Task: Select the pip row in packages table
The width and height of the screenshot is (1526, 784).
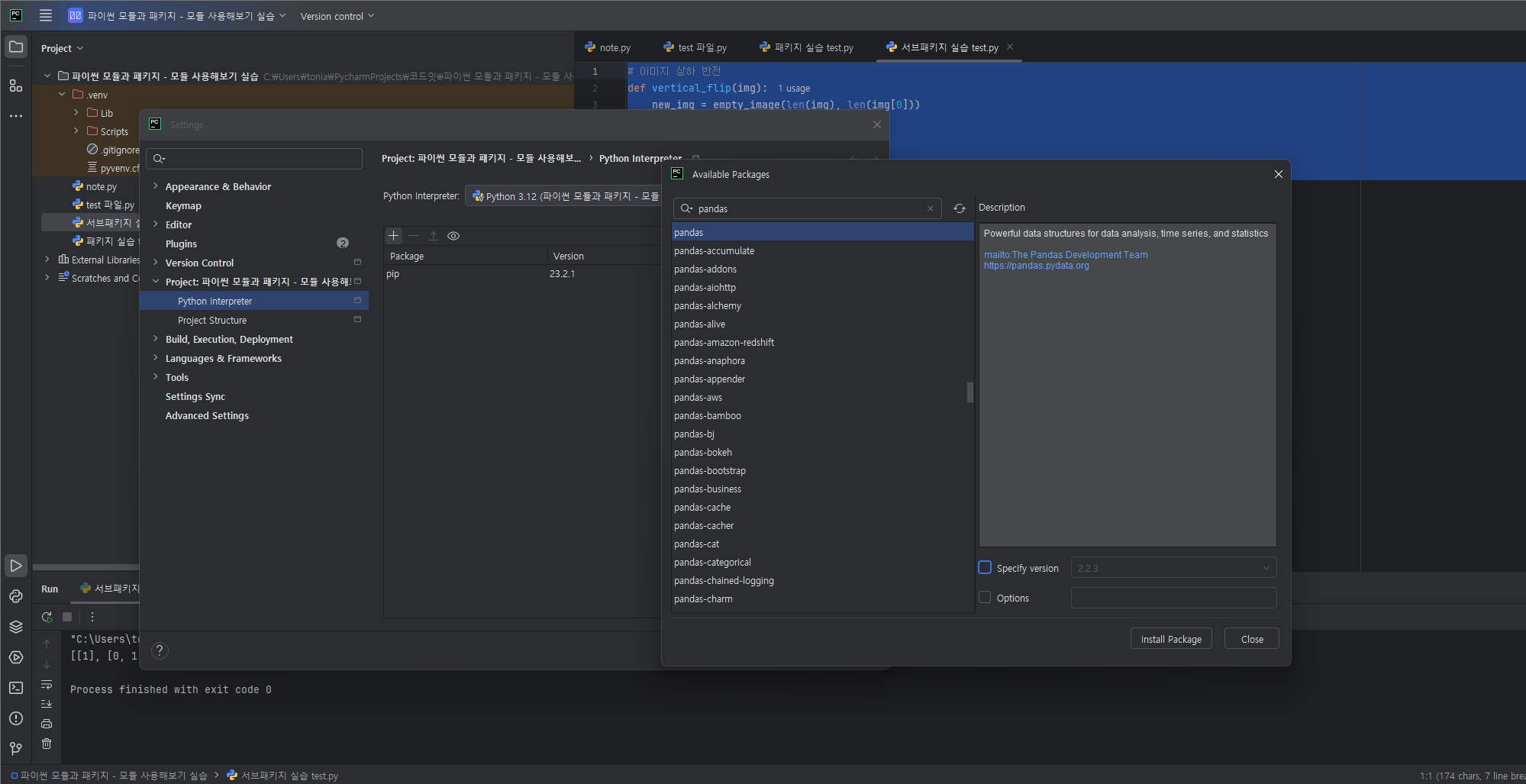Action: tap(522, 274)
